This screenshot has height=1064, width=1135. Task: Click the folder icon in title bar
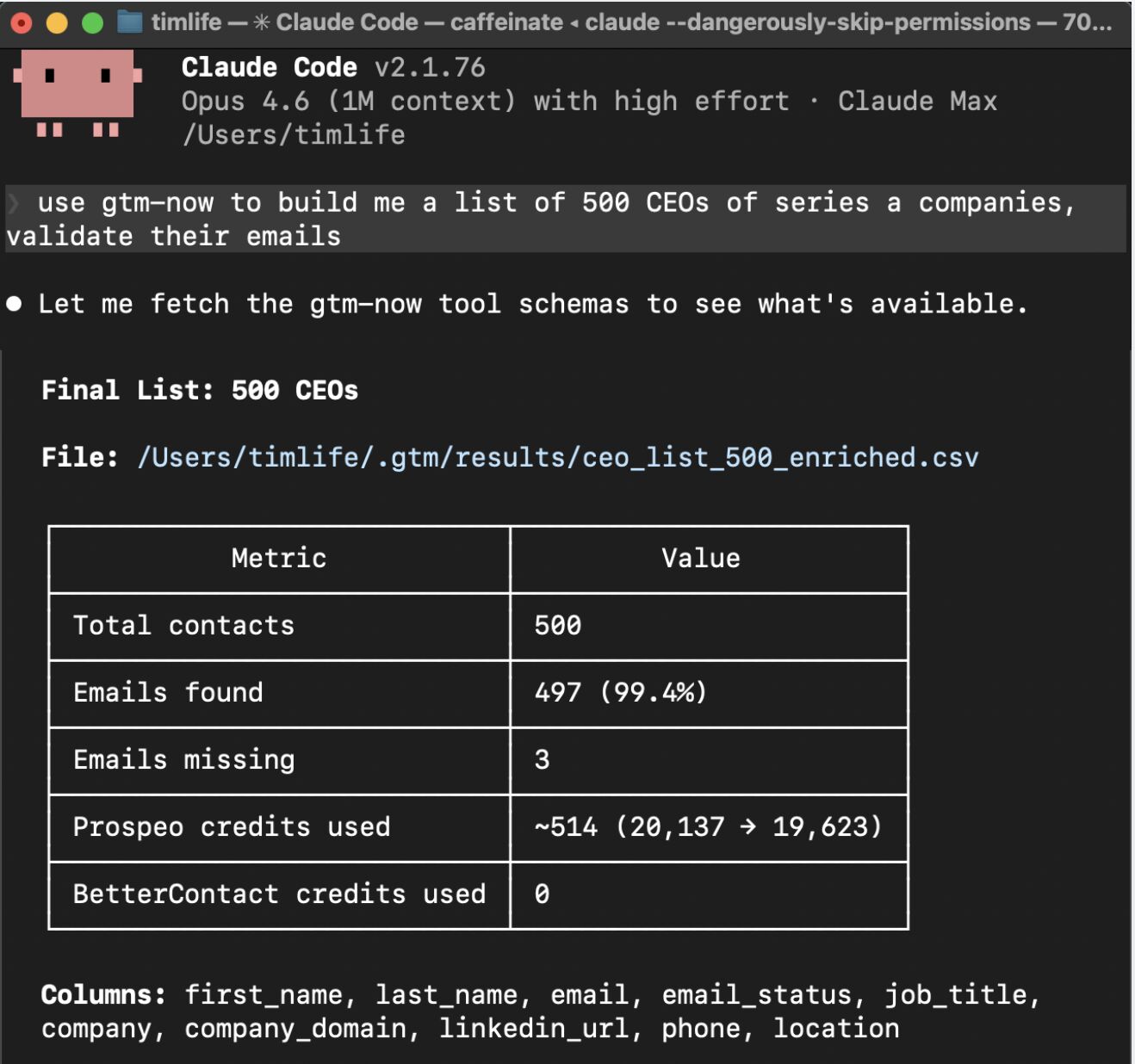tap(130, 22)
